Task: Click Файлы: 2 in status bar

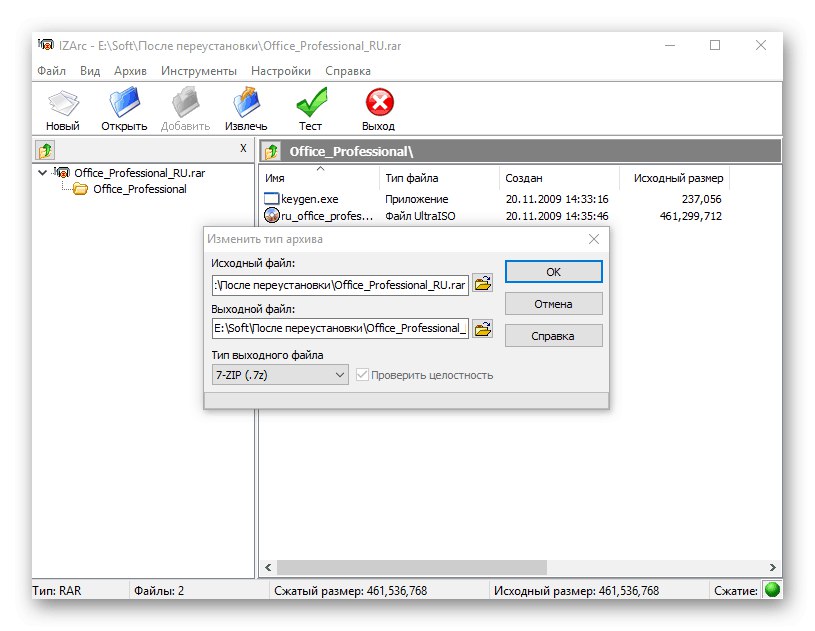Action: pyautogui.click(x=159, y=591)
